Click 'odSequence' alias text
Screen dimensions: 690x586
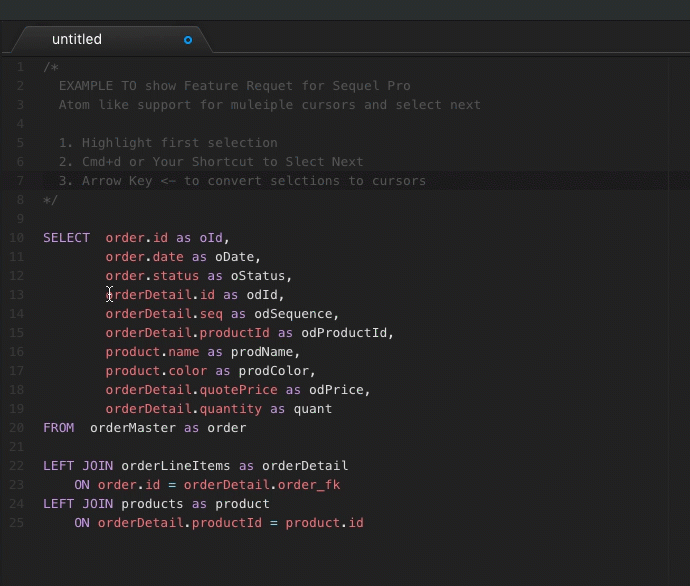[293, 314]
